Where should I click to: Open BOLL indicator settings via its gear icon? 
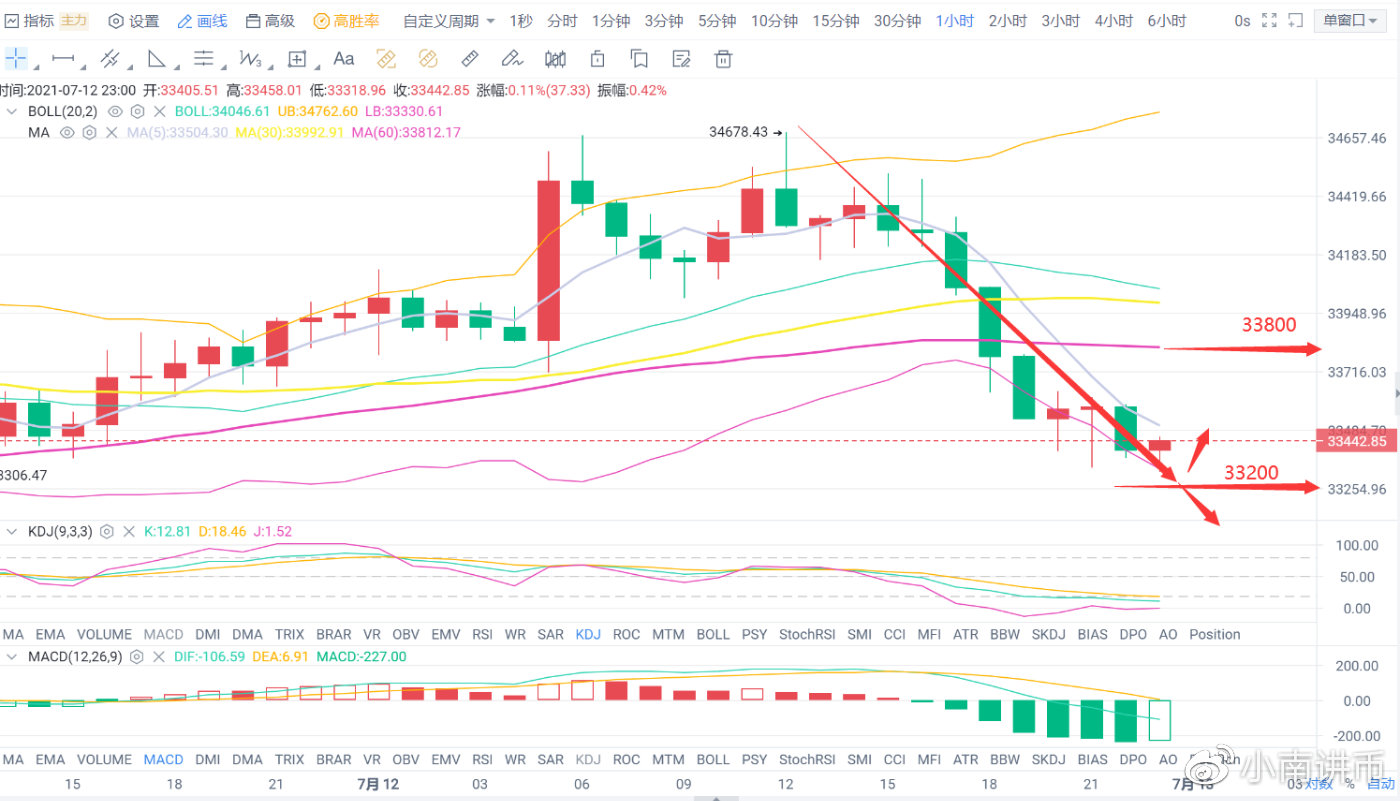click(138, 111)
